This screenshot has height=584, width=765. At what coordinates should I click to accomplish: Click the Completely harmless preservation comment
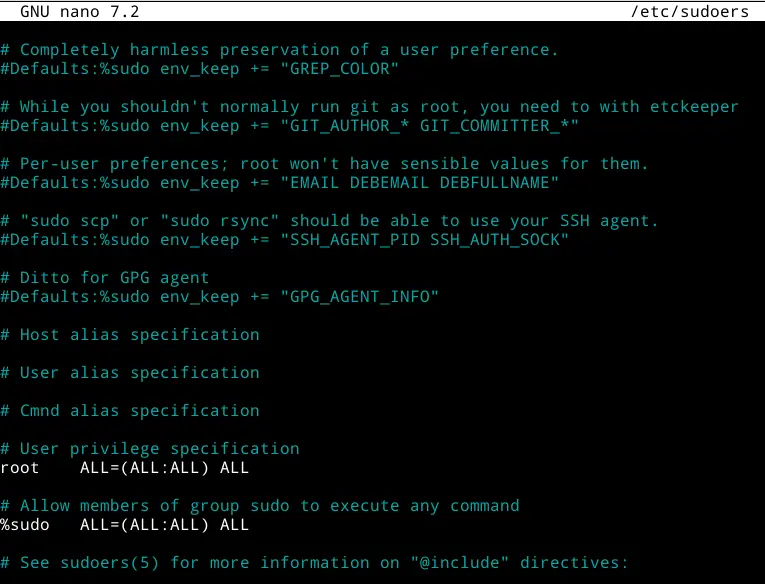pos(280,50)
